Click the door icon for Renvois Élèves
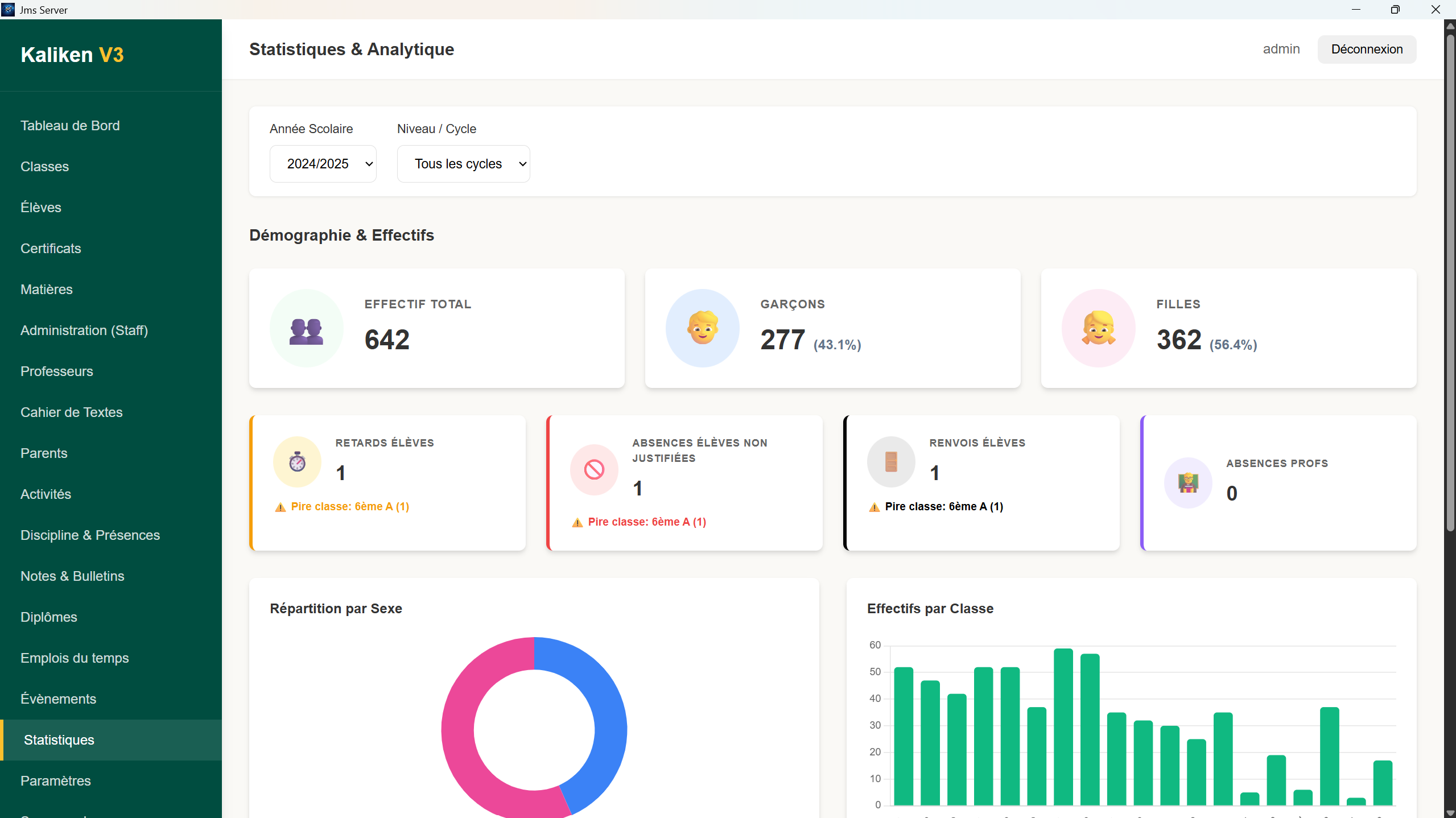The image size is (1456, 818). [x=891, y=462]
